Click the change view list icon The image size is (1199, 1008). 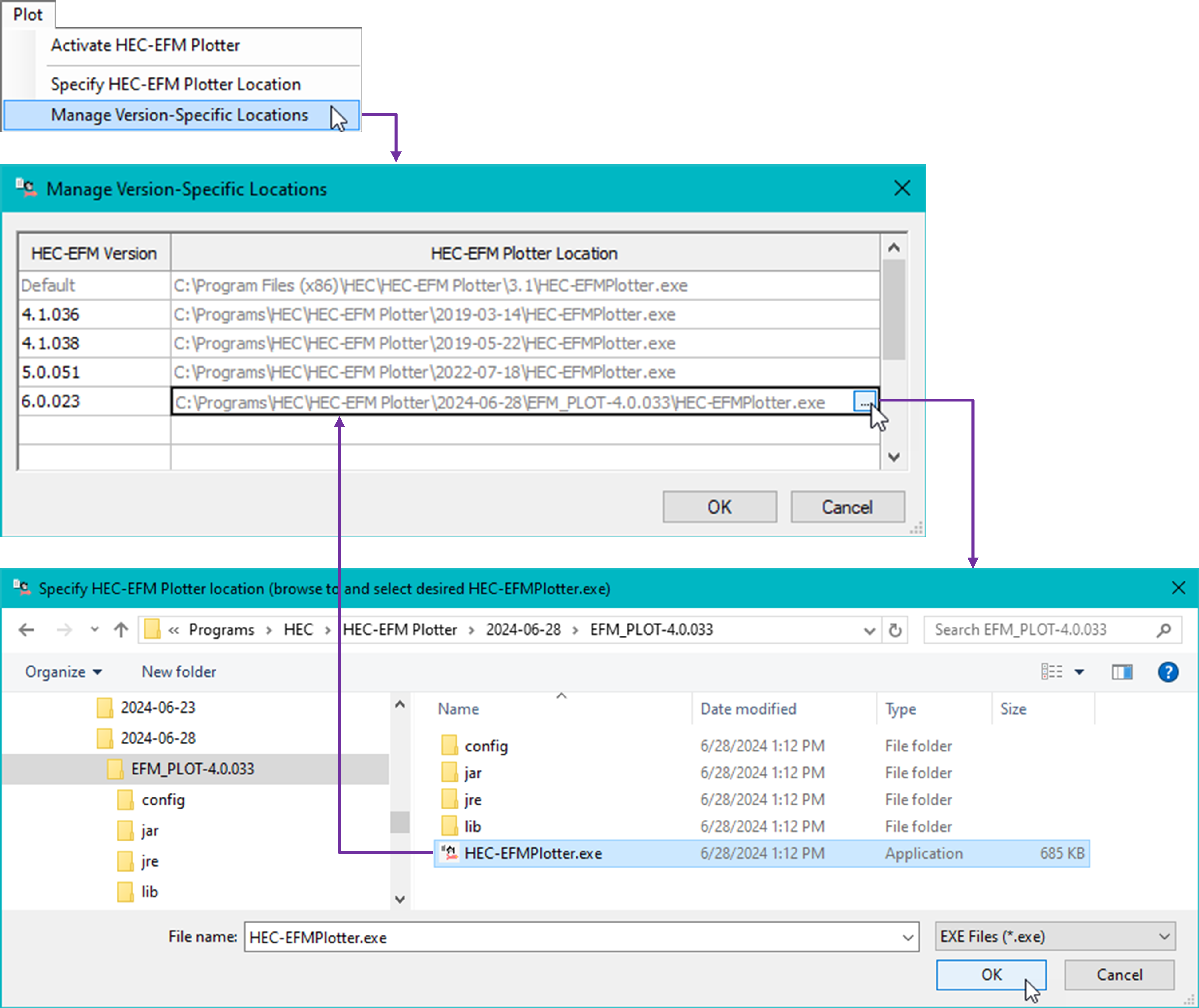coord(1051,671)
